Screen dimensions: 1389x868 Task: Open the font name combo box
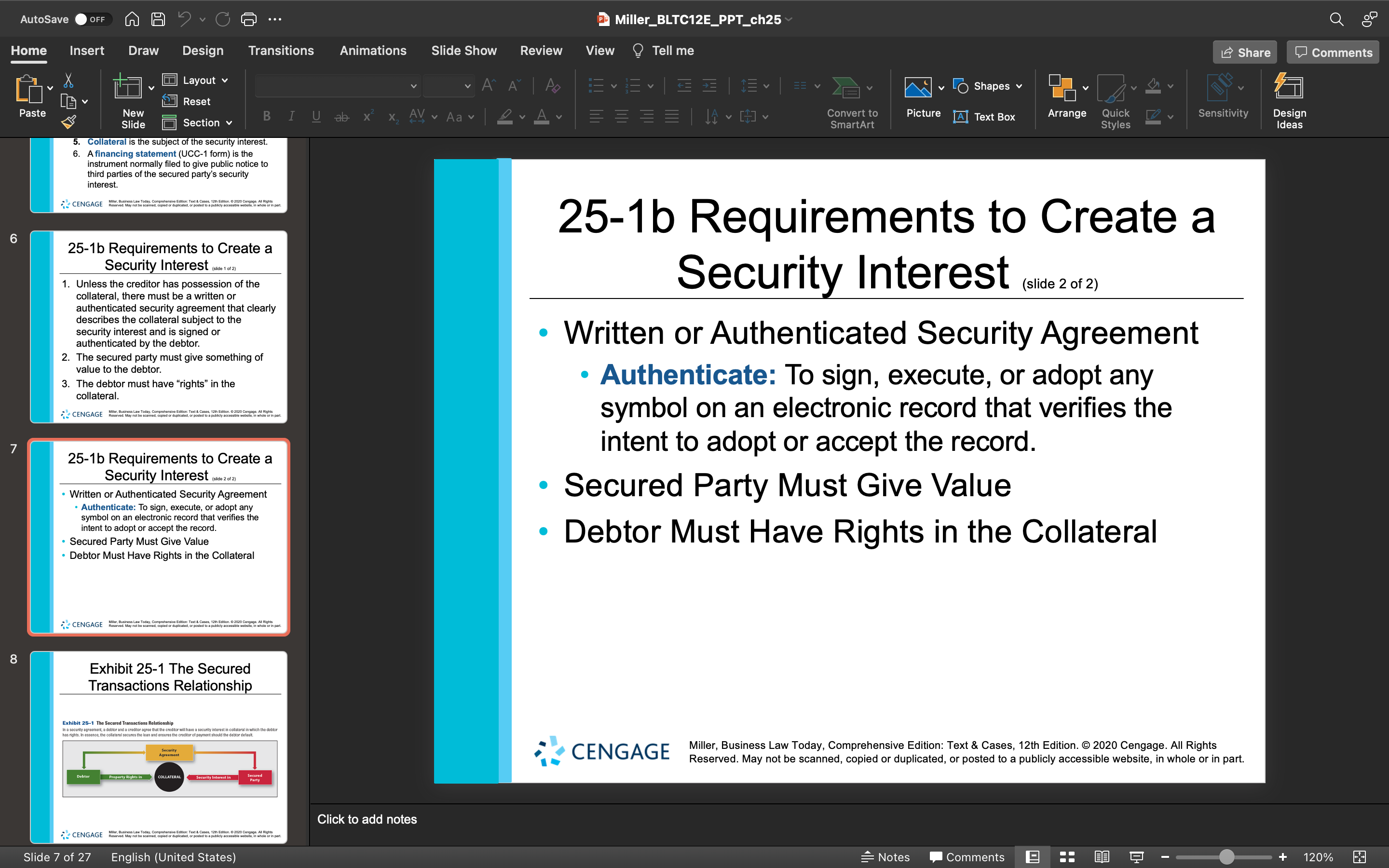pos(338,86)
